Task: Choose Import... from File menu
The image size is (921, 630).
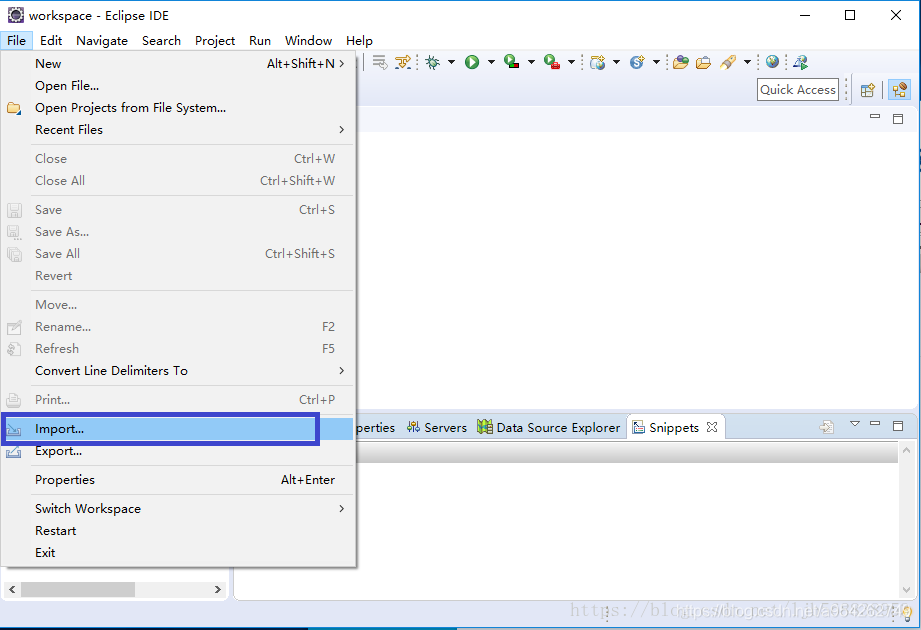Action: tap(178, 429)
